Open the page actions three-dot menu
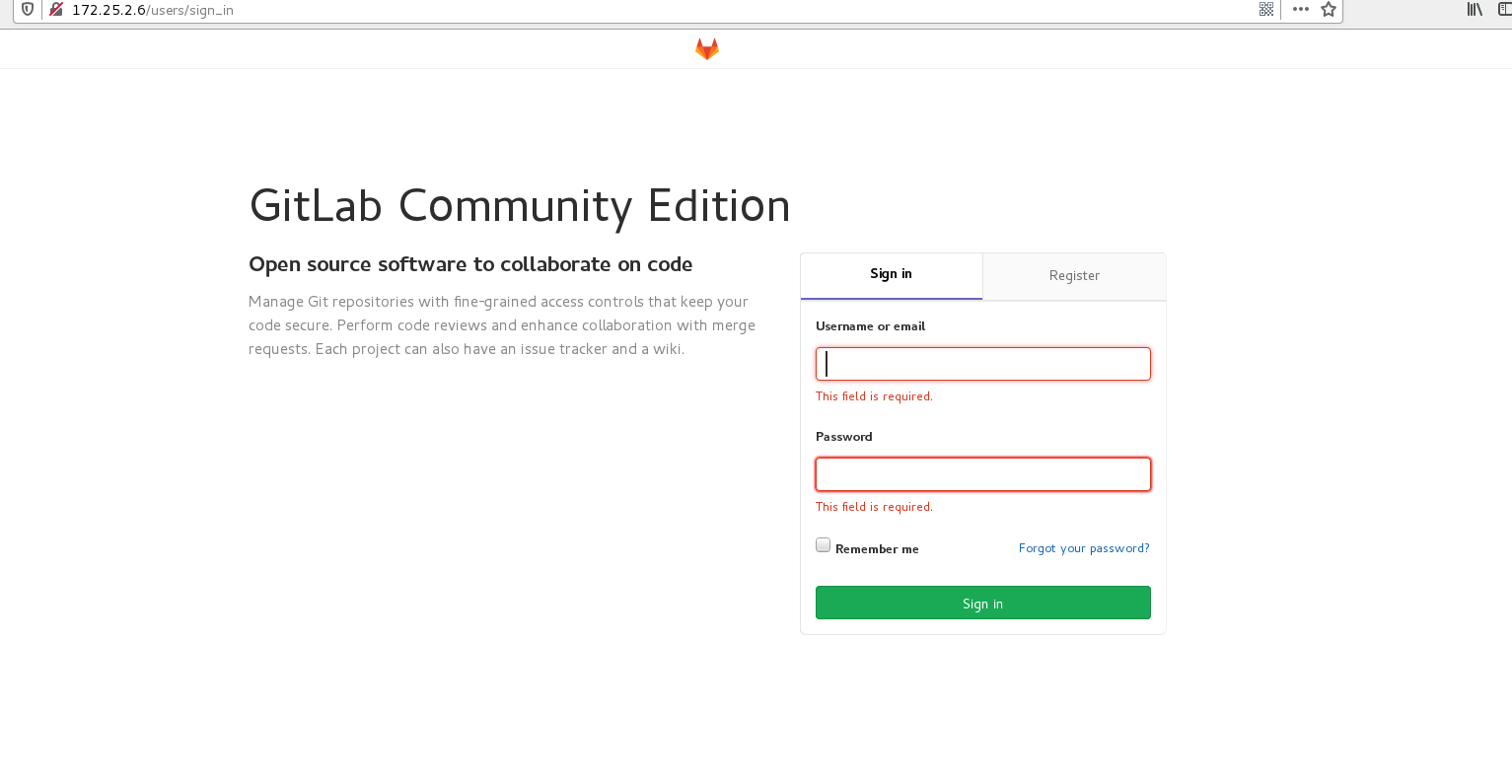 click(x=1301, y=9)
